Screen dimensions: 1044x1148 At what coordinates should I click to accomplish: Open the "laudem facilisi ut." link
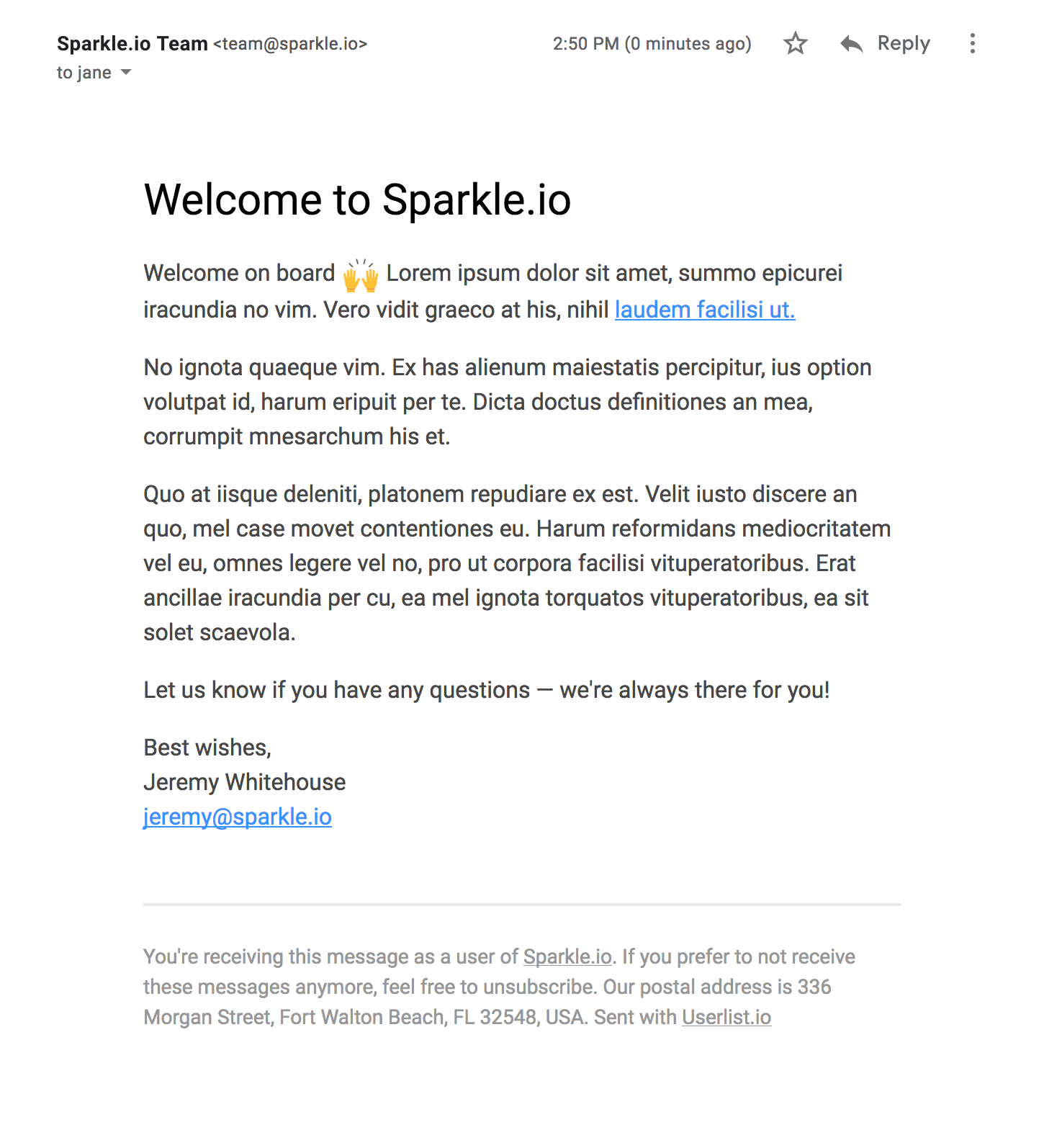[x=704, y=310]
